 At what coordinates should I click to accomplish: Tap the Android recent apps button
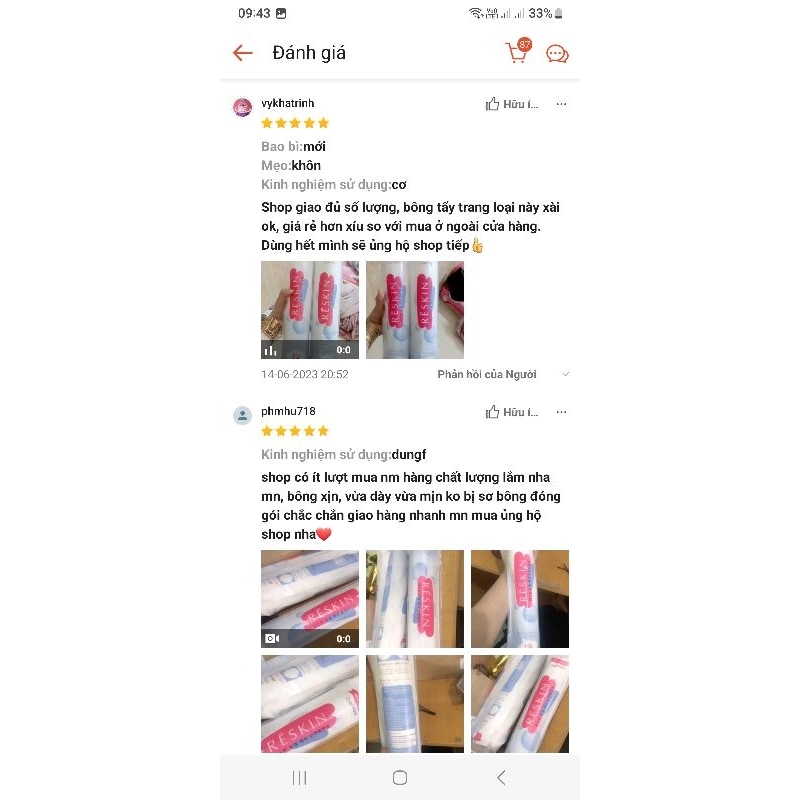[x=299, y=778]
